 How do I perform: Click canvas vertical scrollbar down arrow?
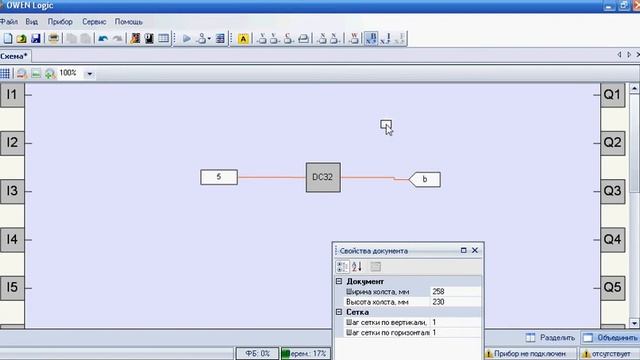coord(634,323)
